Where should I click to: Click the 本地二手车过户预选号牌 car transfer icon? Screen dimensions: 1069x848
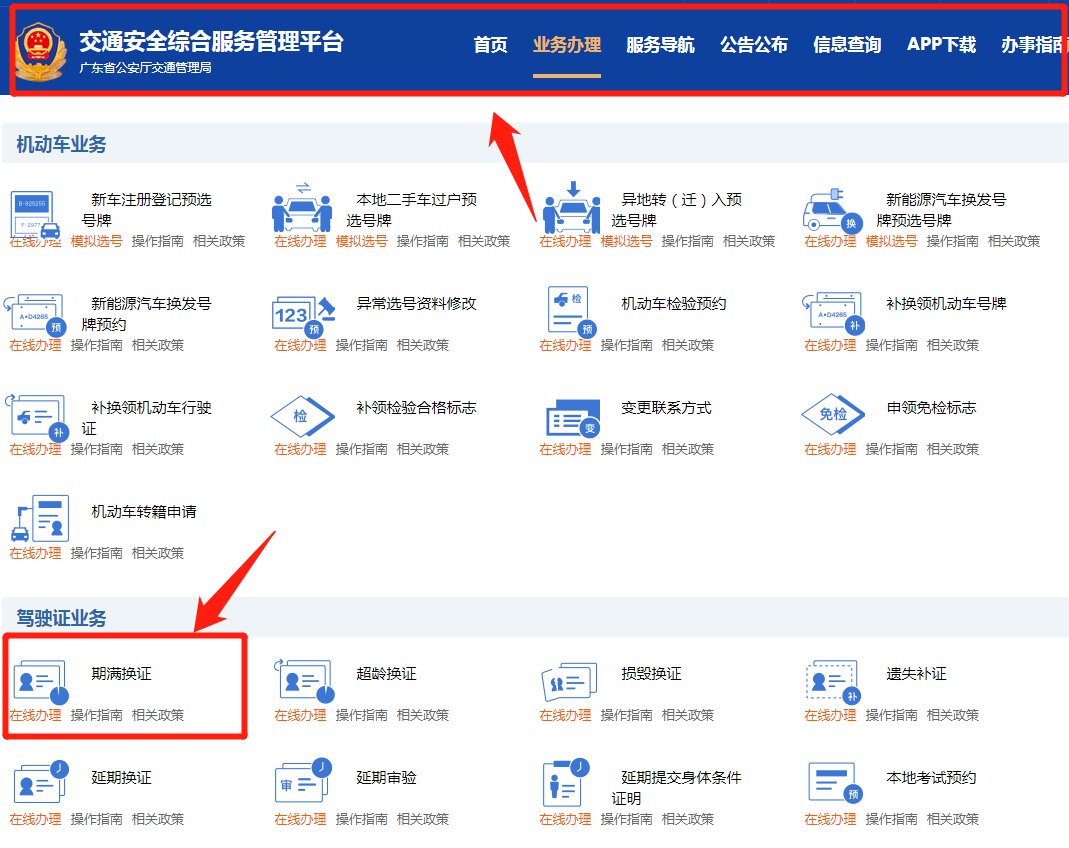pyautogui.click(x=302, y=207)
